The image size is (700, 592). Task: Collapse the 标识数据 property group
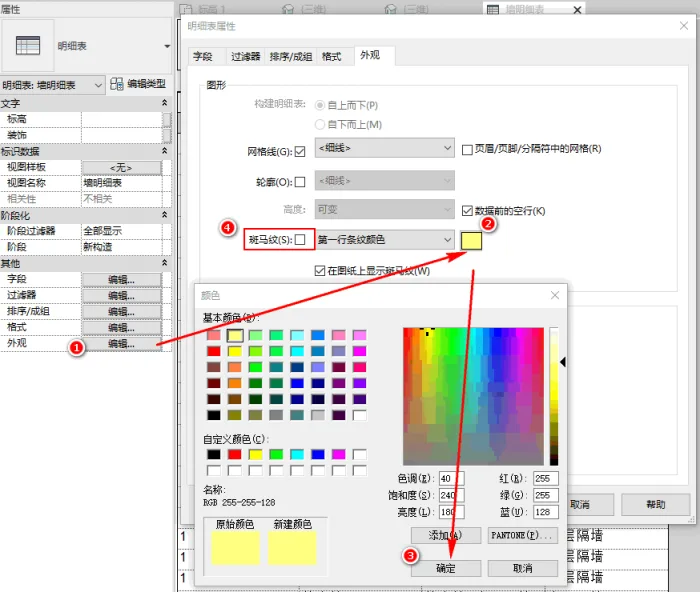(x=164, y=151)
